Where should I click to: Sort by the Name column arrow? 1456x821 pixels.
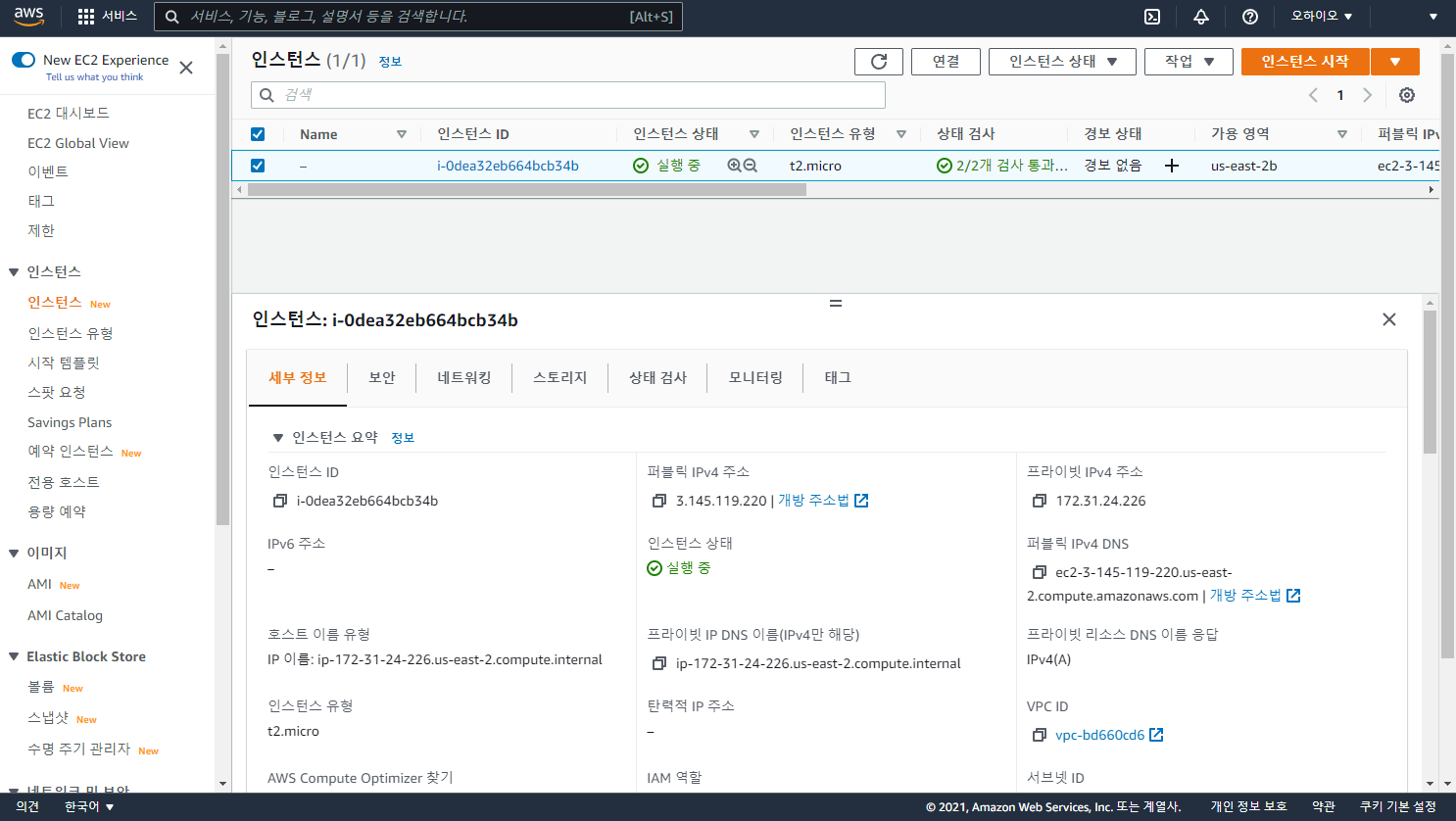(402, 134)
